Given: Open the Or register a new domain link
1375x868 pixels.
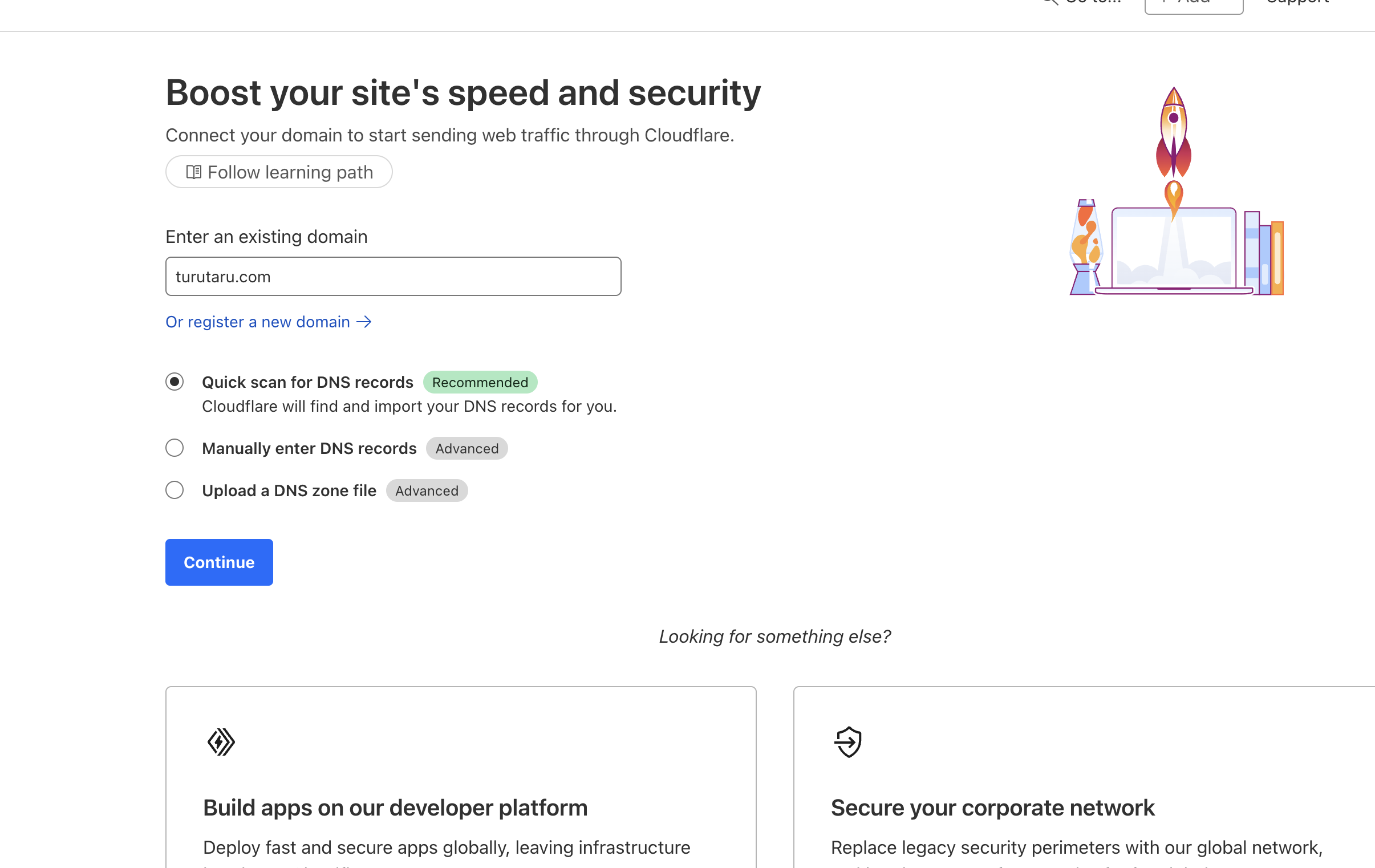Looking at the screenshot, I should [269, 322].
